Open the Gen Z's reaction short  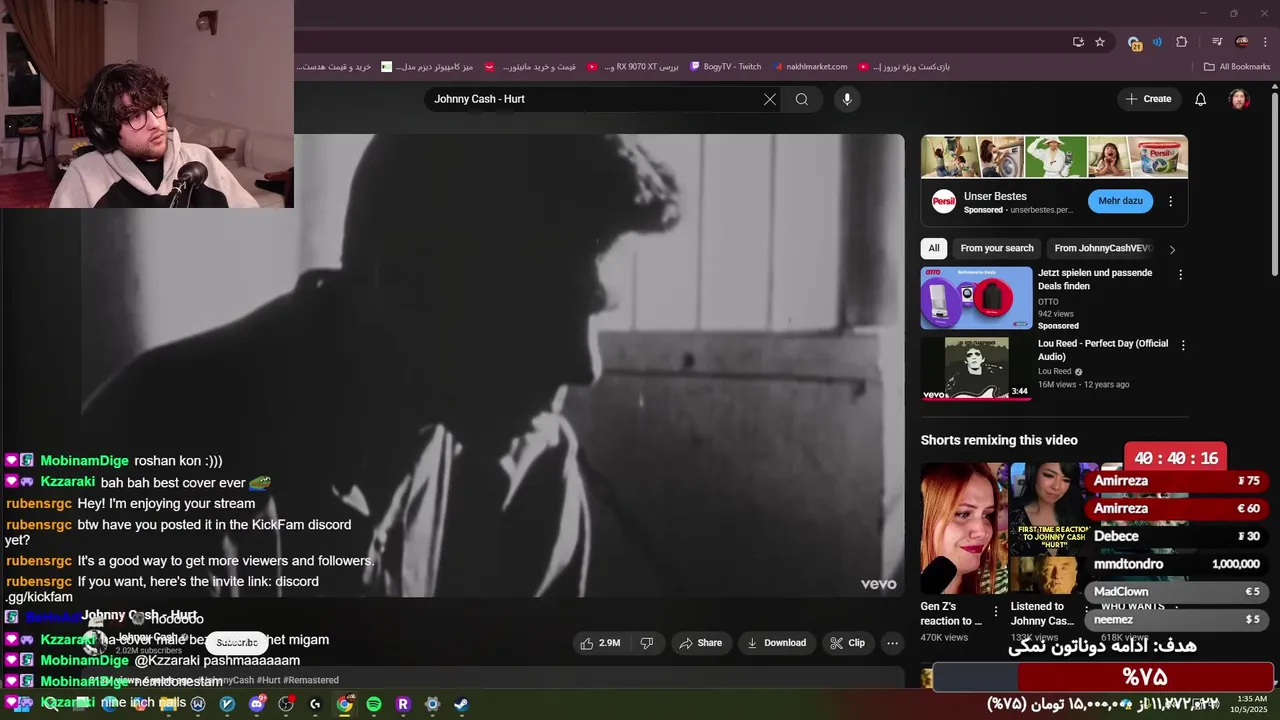tap(964, 528)
